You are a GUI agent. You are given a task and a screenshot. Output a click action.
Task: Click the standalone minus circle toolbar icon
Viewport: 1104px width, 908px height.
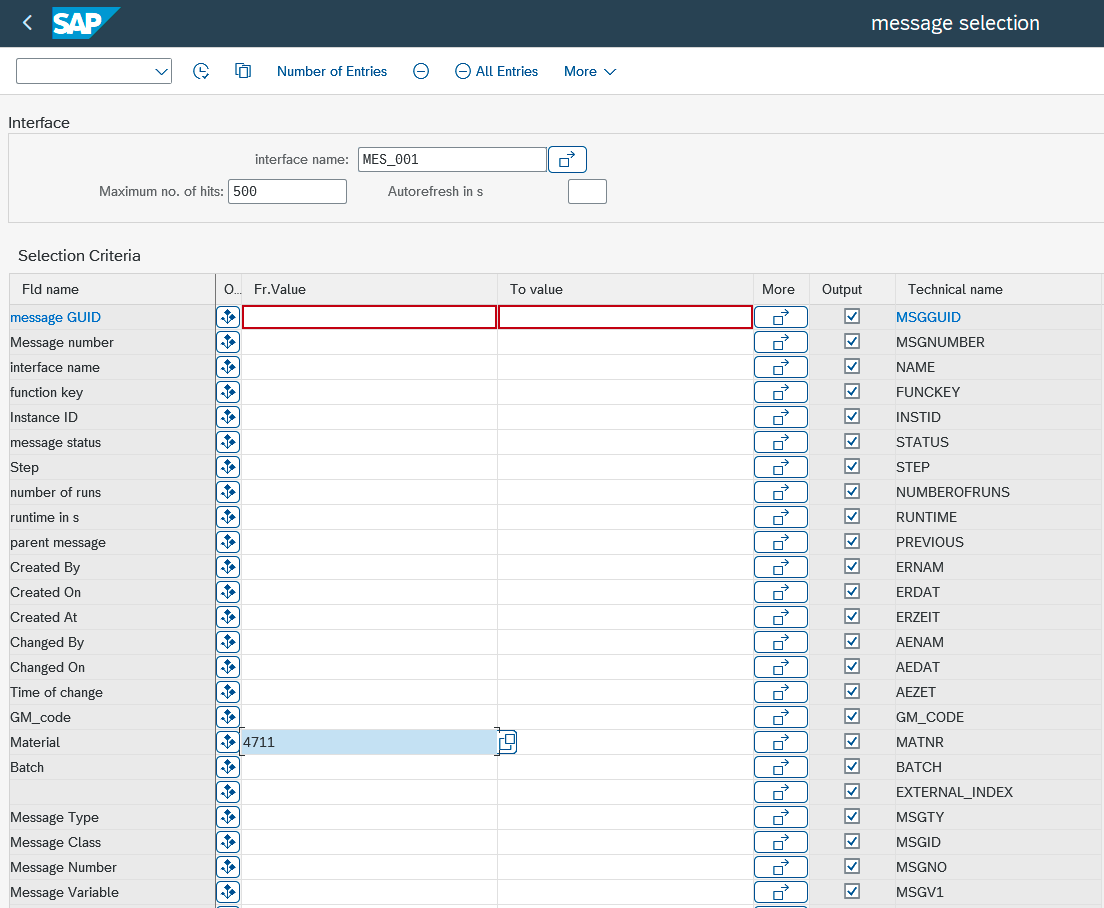[x=421, y=71]
